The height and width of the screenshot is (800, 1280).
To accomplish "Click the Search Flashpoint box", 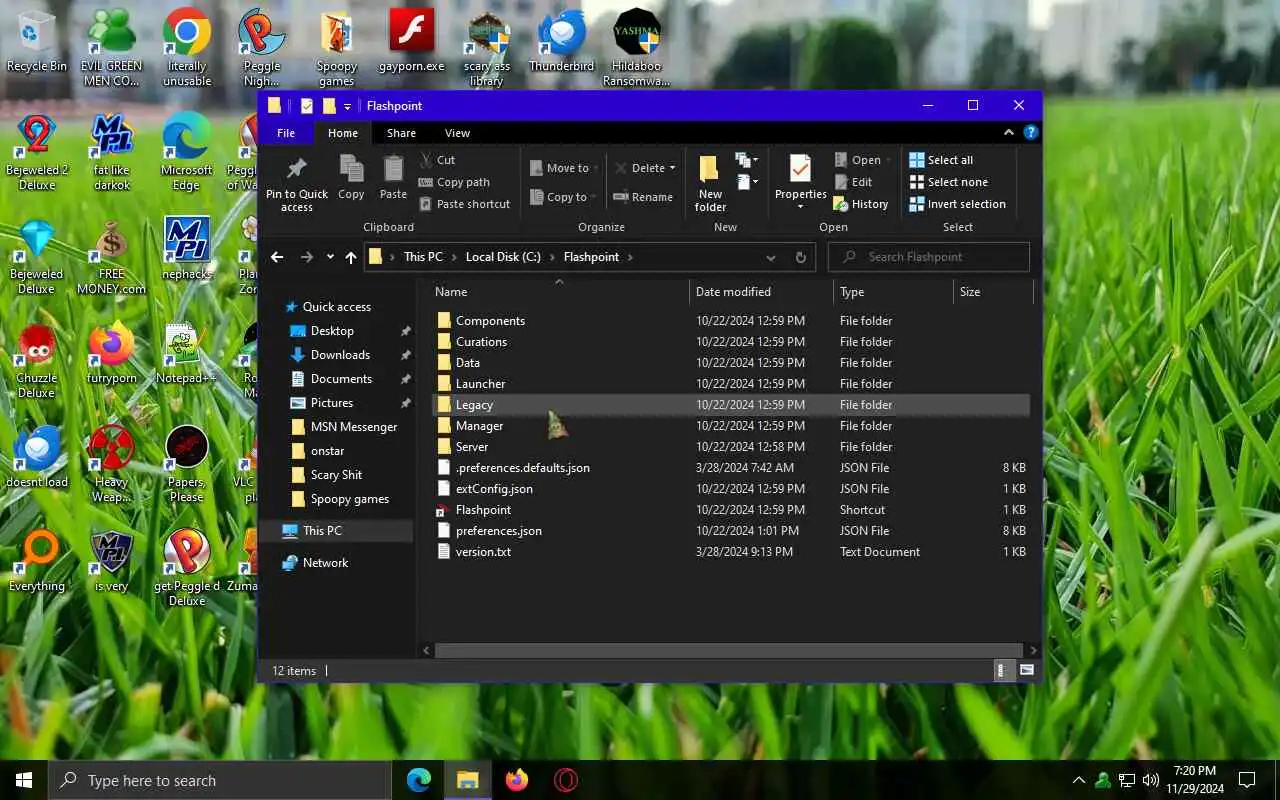I will pos(929,257).
